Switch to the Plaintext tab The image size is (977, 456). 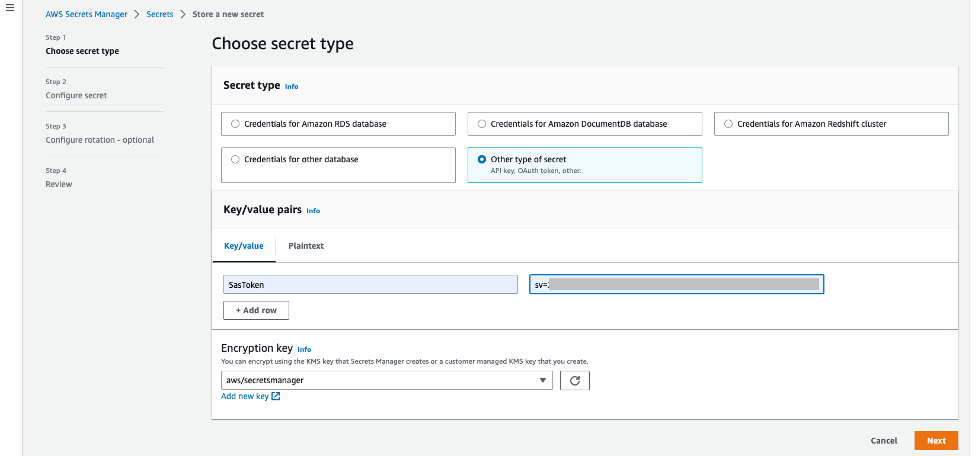[305, 245]
